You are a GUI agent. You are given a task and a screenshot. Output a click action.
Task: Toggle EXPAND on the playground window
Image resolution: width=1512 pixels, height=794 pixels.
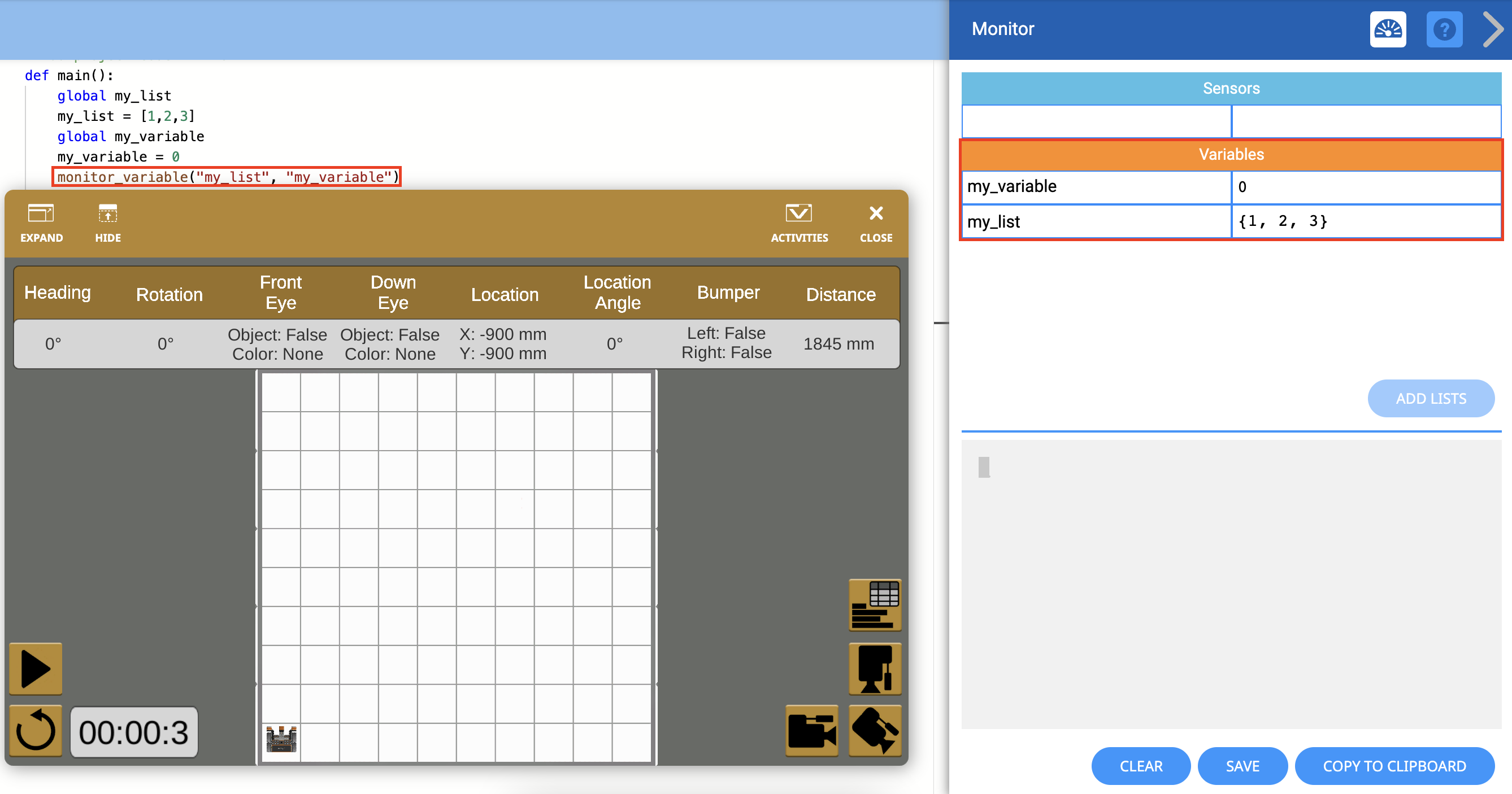41,223
